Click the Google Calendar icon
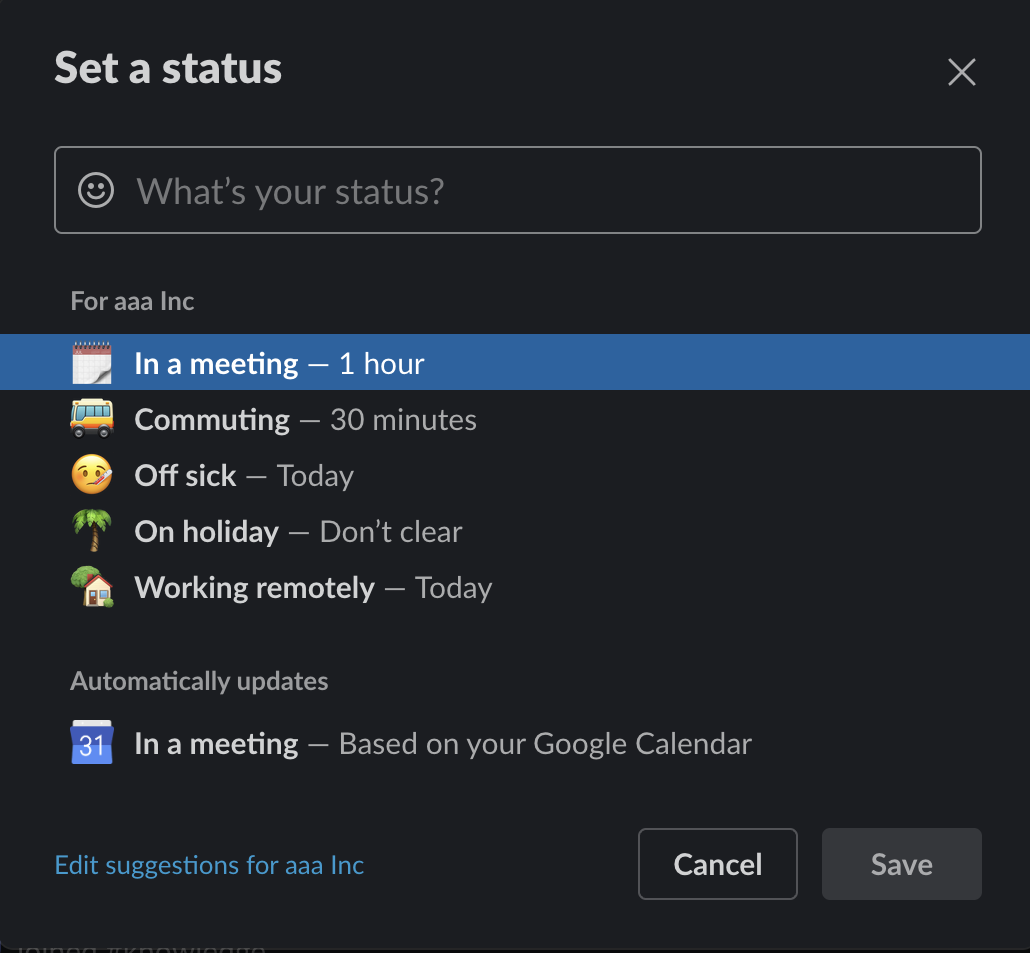 click(x=91, y=743)
